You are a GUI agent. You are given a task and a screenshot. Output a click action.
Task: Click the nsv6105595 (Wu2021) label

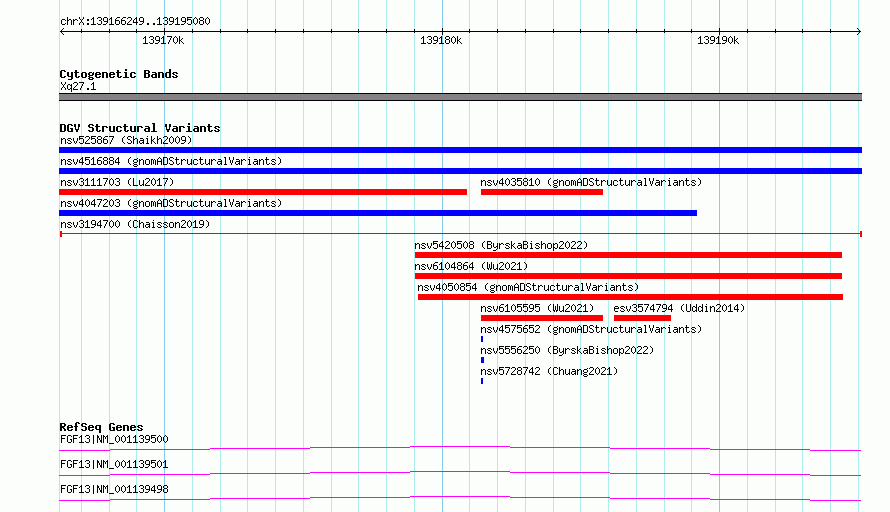pyautogui.click(x=537, y=308)
